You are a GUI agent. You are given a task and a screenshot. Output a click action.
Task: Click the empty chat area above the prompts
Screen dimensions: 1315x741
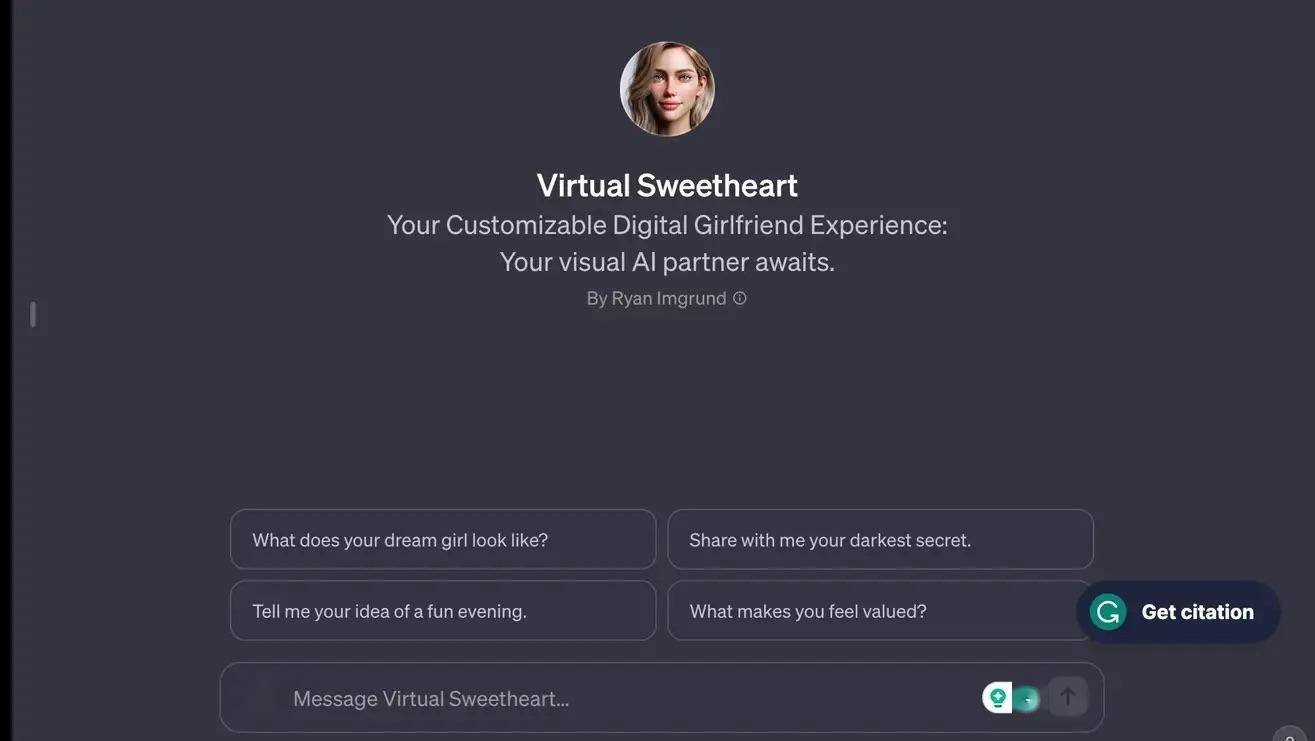click(667, 410)
